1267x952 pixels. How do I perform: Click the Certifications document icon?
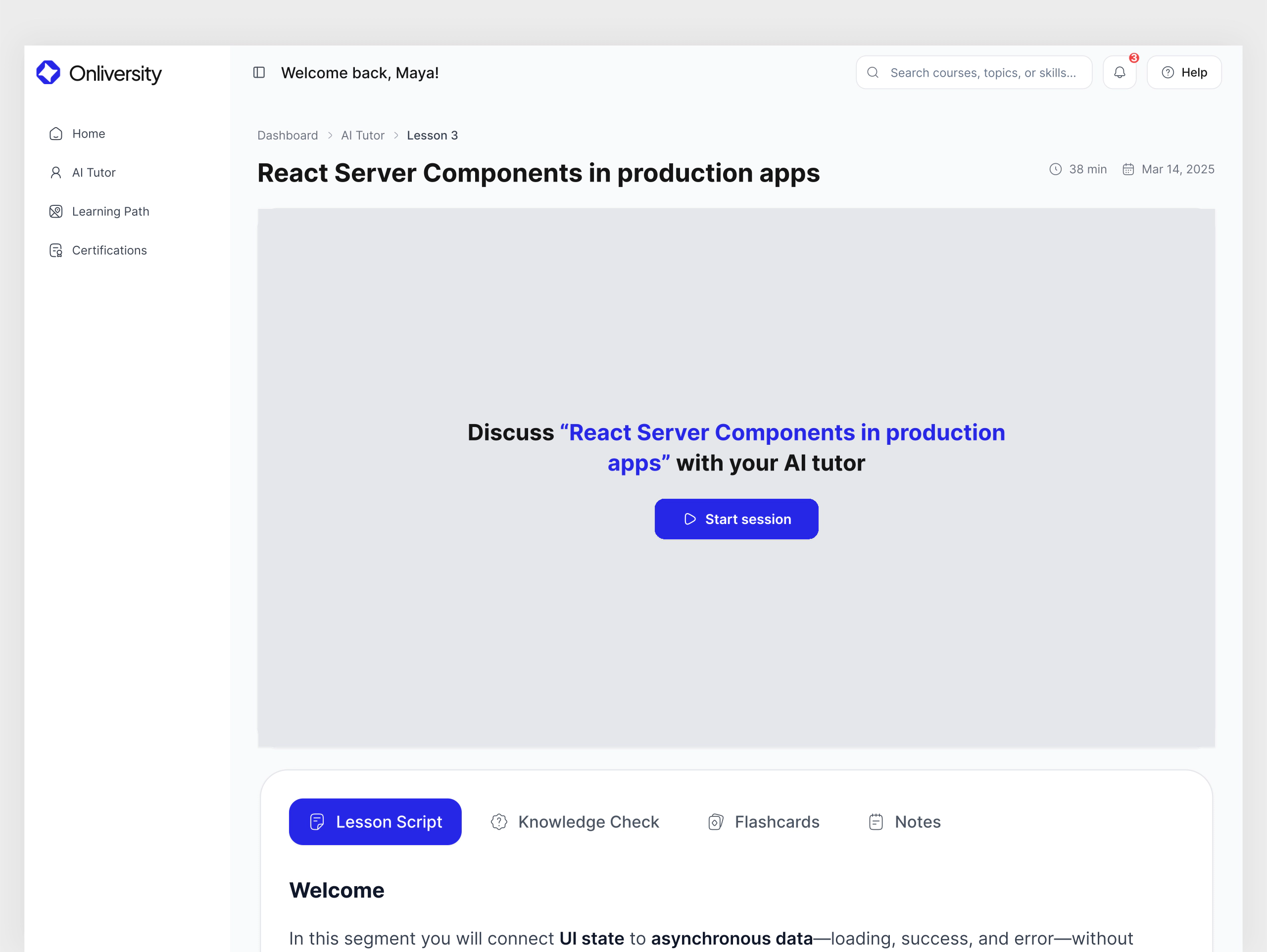[55, 250]
